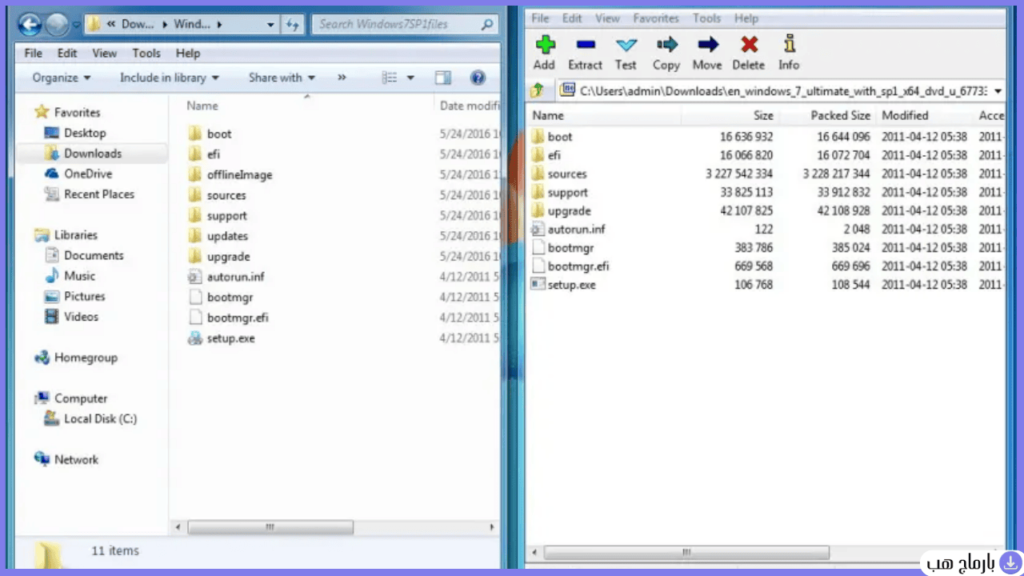The width and height of the screenshot is (1024, 576).
Task: Click the search magnifier icon in Explorer
Action: (487, 24)
